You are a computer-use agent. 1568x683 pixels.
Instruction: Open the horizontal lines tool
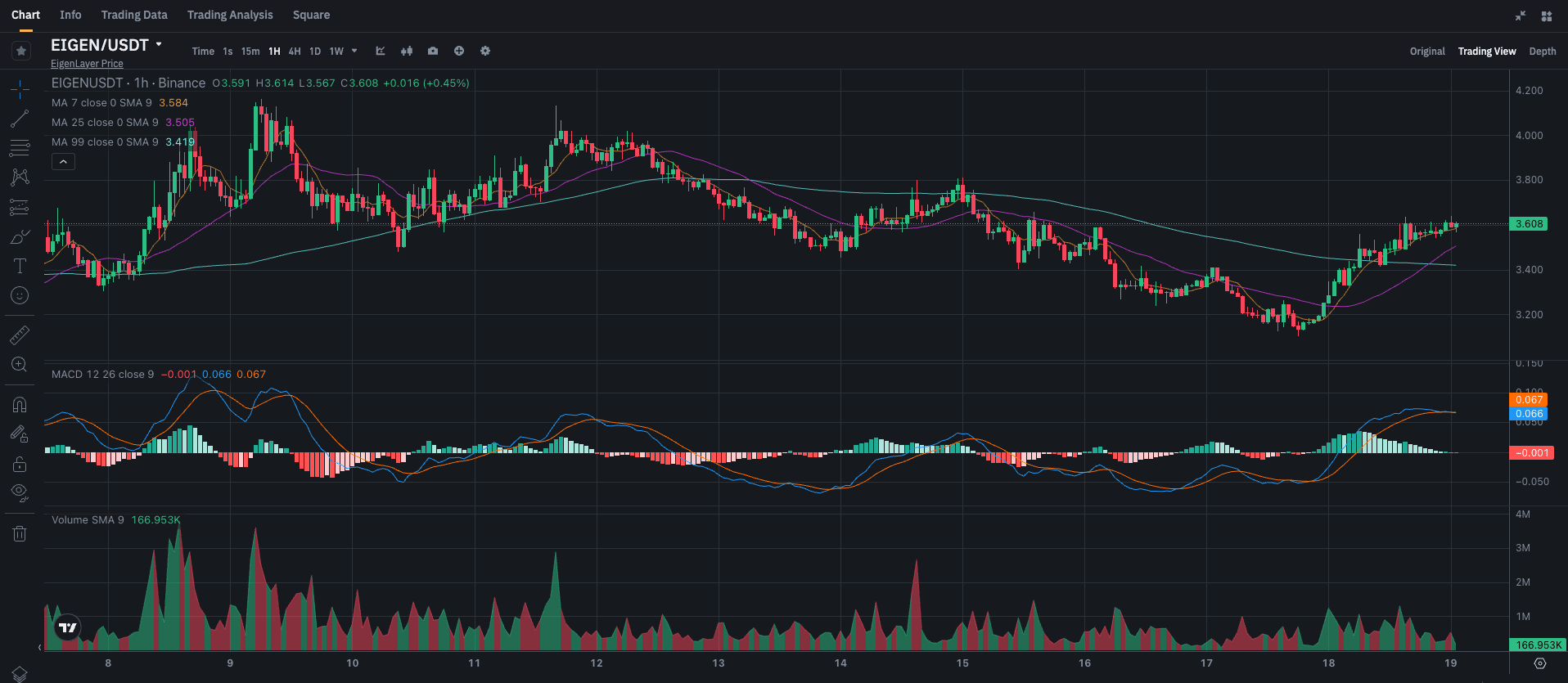click(20, 148)
